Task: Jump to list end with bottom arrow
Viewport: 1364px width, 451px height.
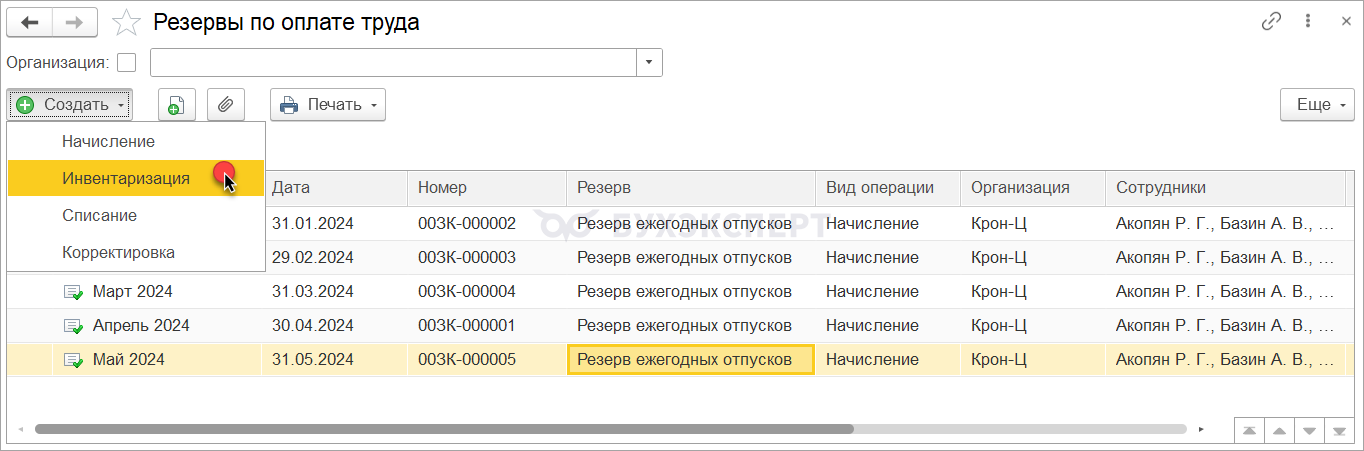Action: [x=1338, y=430]
